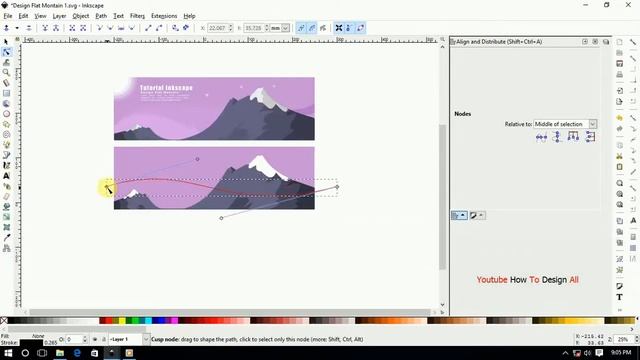Align nodes on vertical line
Screen dimensions: 640x360
(557, 137)
